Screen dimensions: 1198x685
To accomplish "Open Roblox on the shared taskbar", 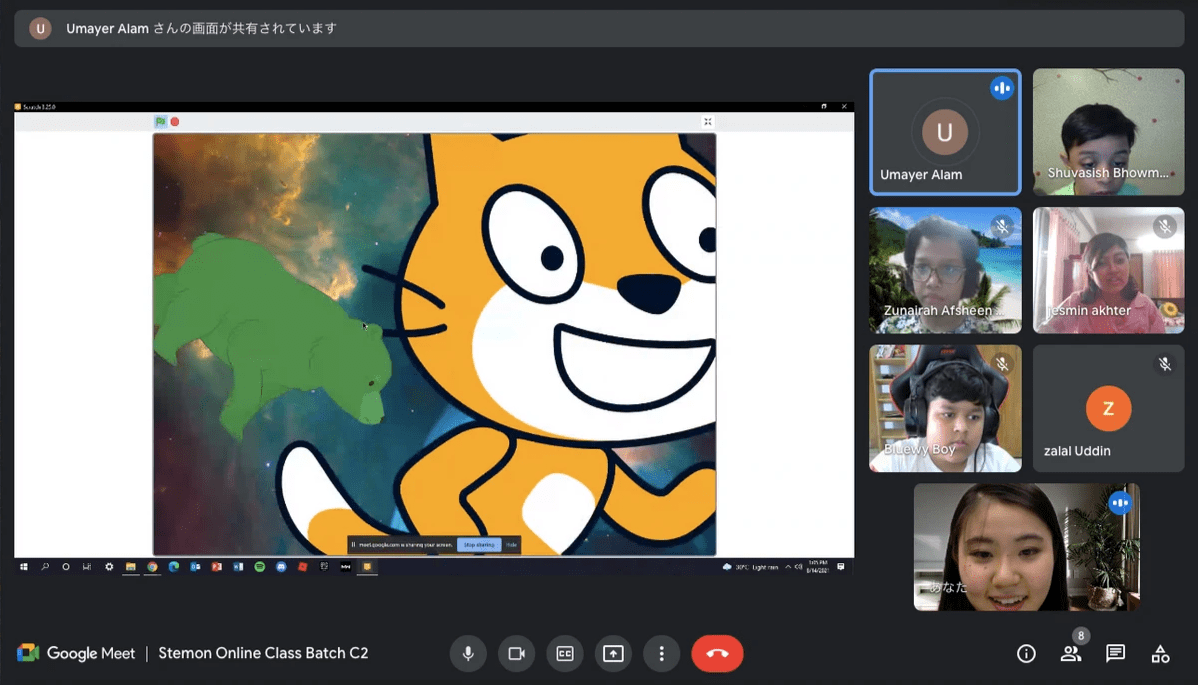I will click(x=303, y=567).
